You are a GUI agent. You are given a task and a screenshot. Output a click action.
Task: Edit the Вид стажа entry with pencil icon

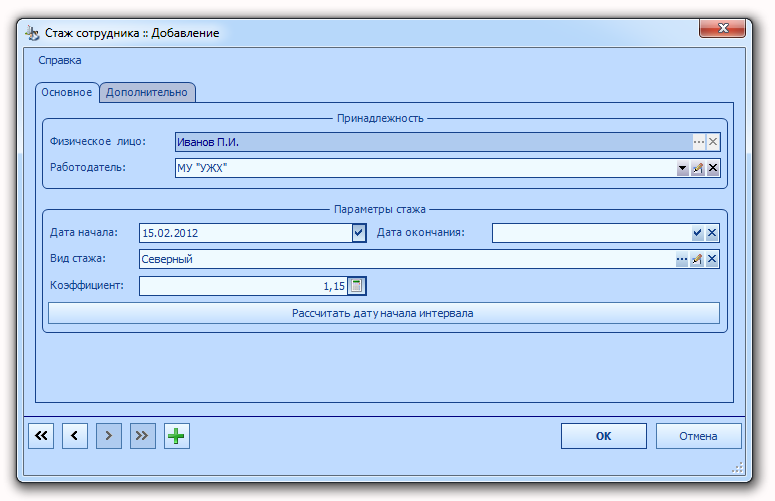coord(697,259)
